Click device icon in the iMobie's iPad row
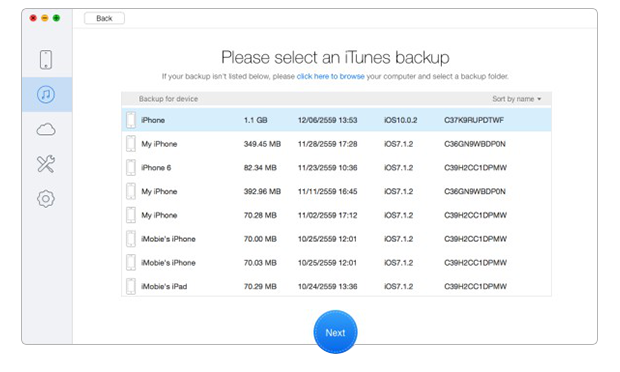Image resolution: width=620 pixels, height=372 pixels. (x=131, y=286)
